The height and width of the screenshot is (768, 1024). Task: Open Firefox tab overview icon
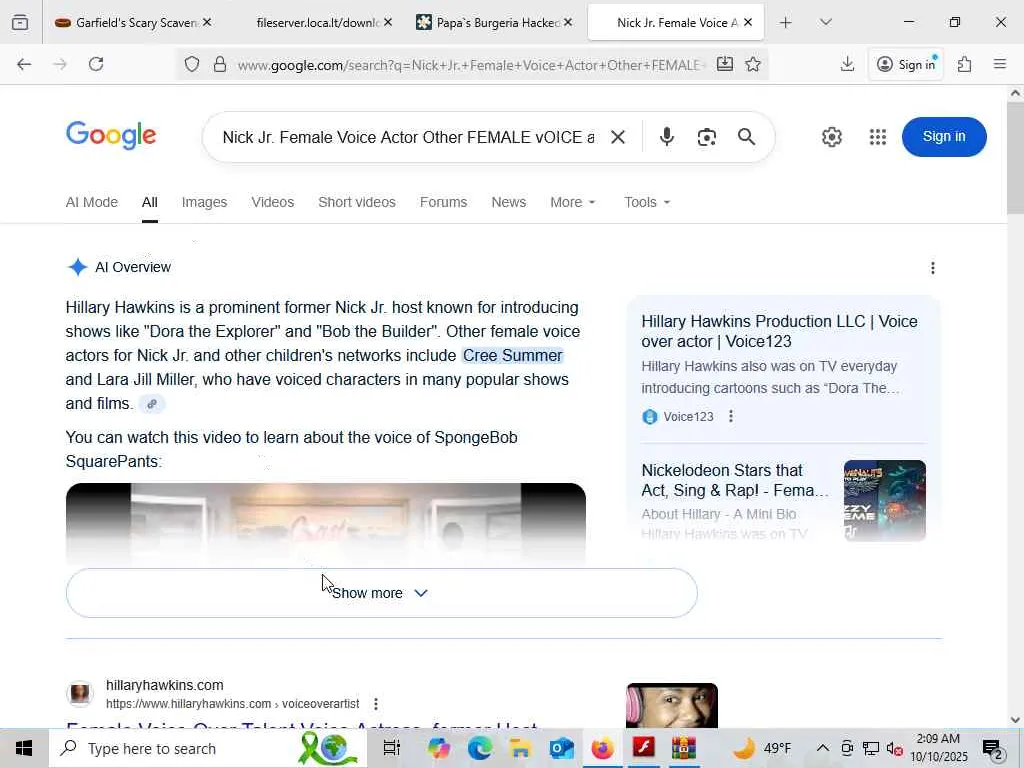(x=20, y=22)
